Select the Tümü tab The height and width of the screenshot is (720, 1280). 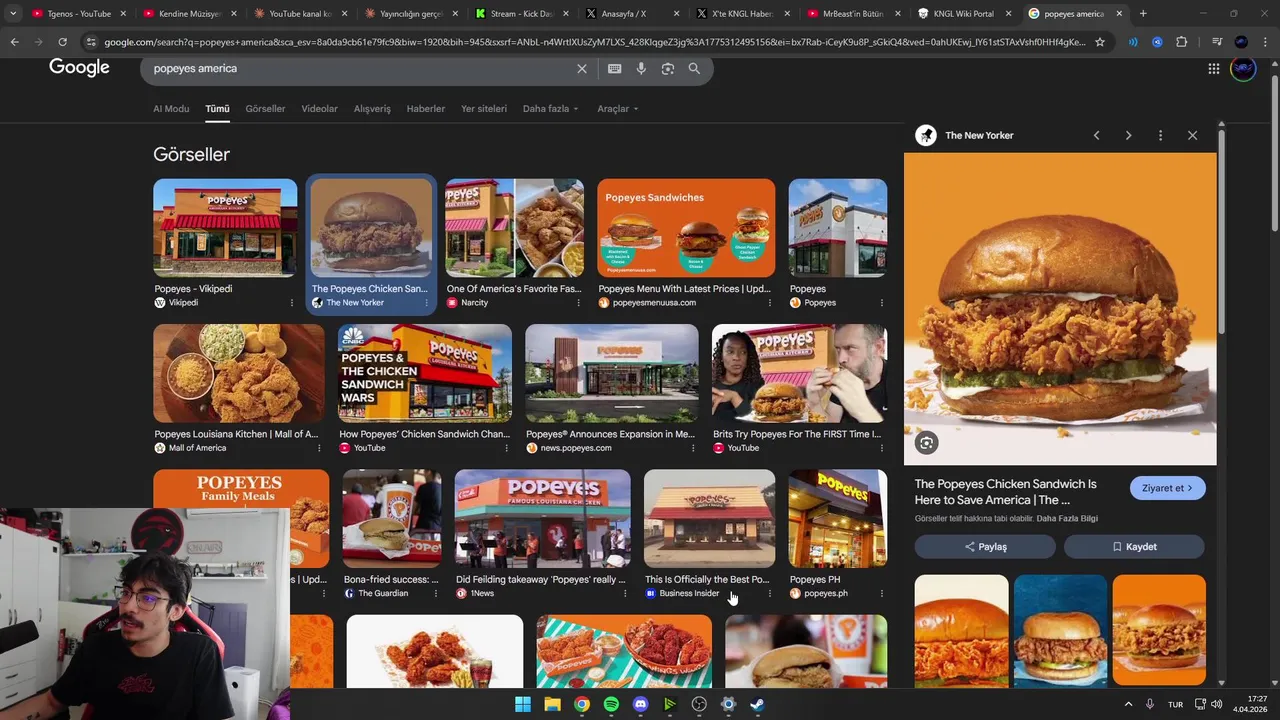tap(217, 109)
